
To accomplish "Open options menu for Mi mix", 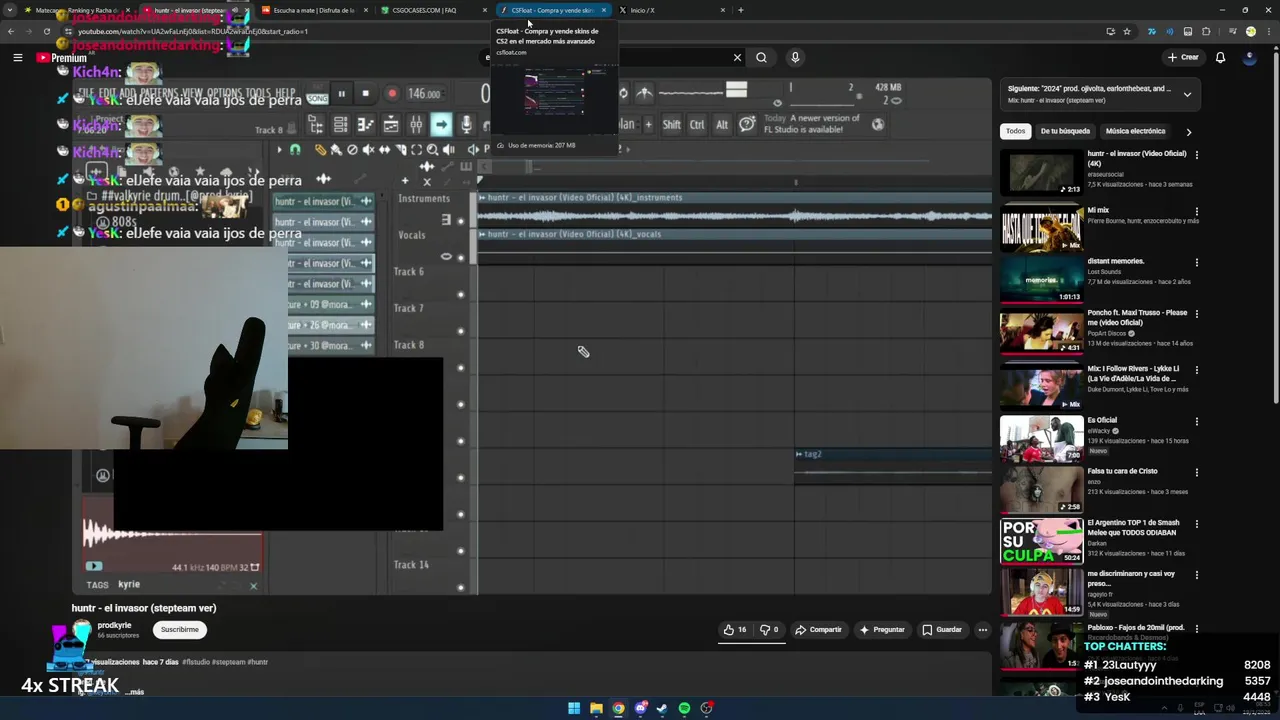I will (x=1196, y=211).
